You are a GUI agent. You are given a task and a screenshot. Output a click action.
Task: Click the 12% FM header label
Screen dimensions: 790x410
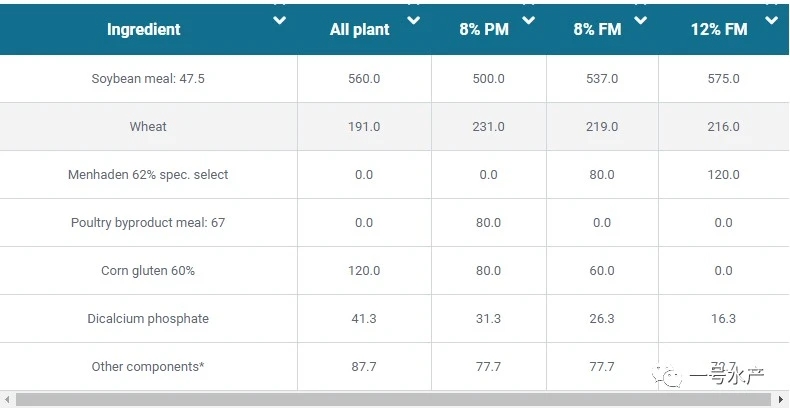(x=719, y=29)
